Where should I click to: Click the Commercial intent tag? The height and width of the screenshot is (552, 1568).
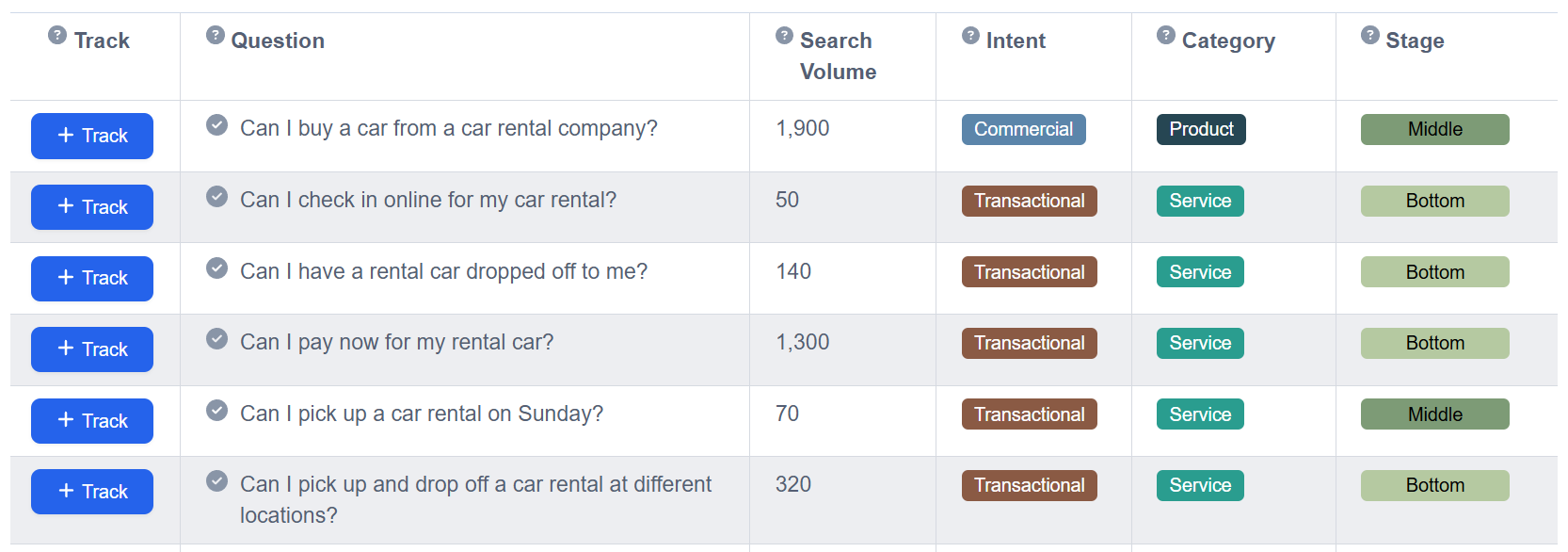[x=1023, y=129]
